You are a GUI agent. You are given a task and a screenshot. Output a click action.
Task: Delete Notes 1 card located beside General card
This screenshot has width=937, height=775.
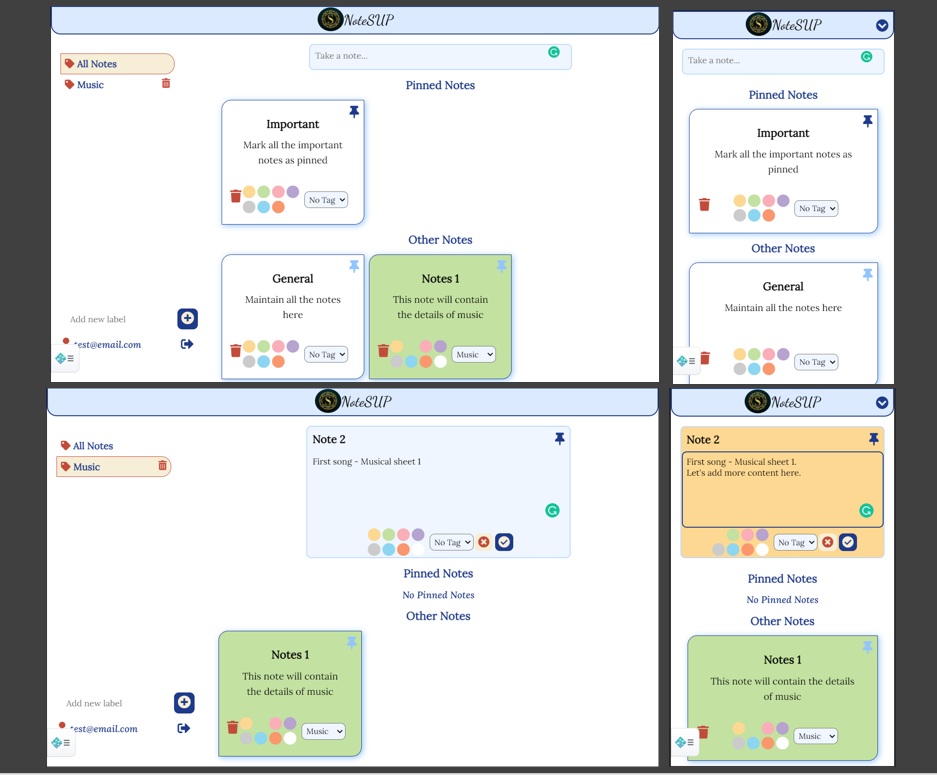pos(383,351)
